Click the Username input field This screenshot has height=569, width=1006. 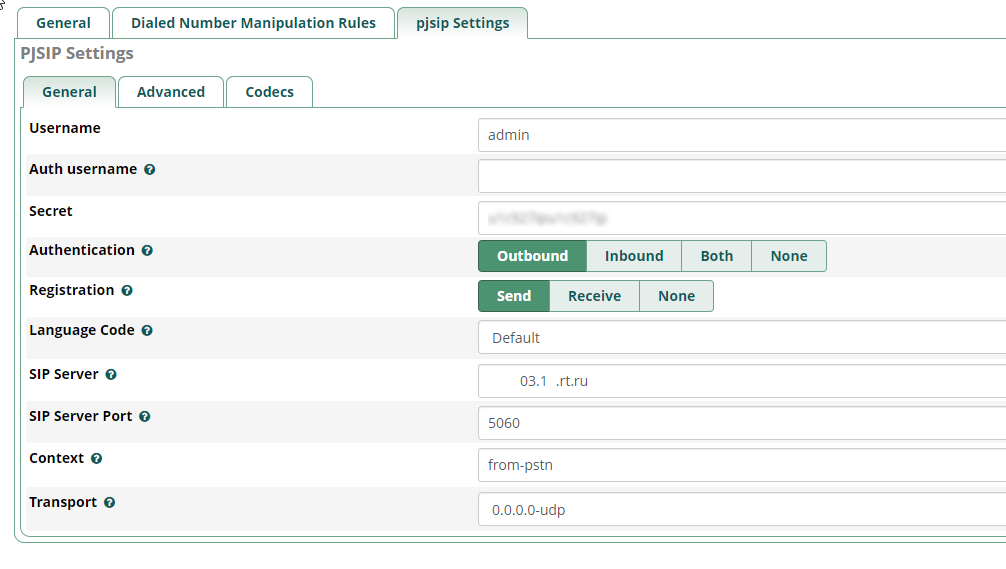pyautogui.click(x=740, y=134)
